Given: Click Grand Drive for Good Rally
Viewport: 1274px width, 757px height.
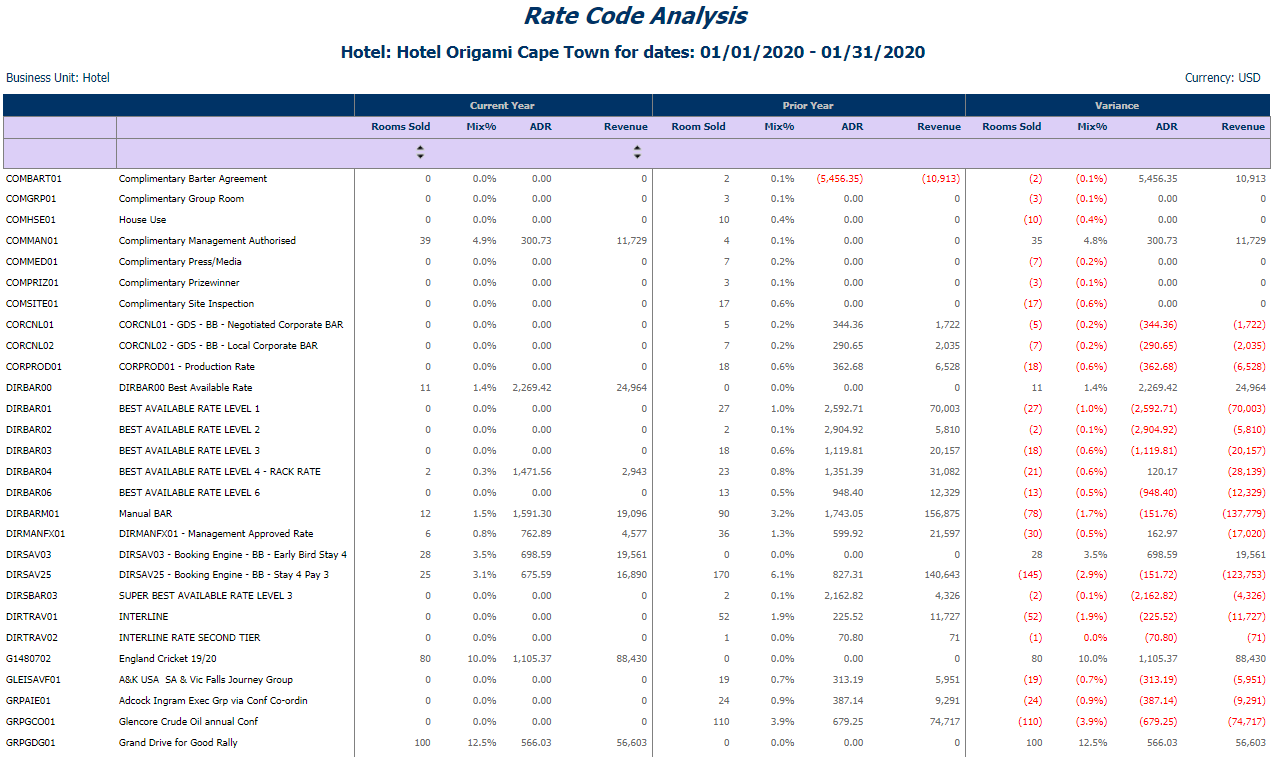Looking at the screenshot, I should (180, 743).
